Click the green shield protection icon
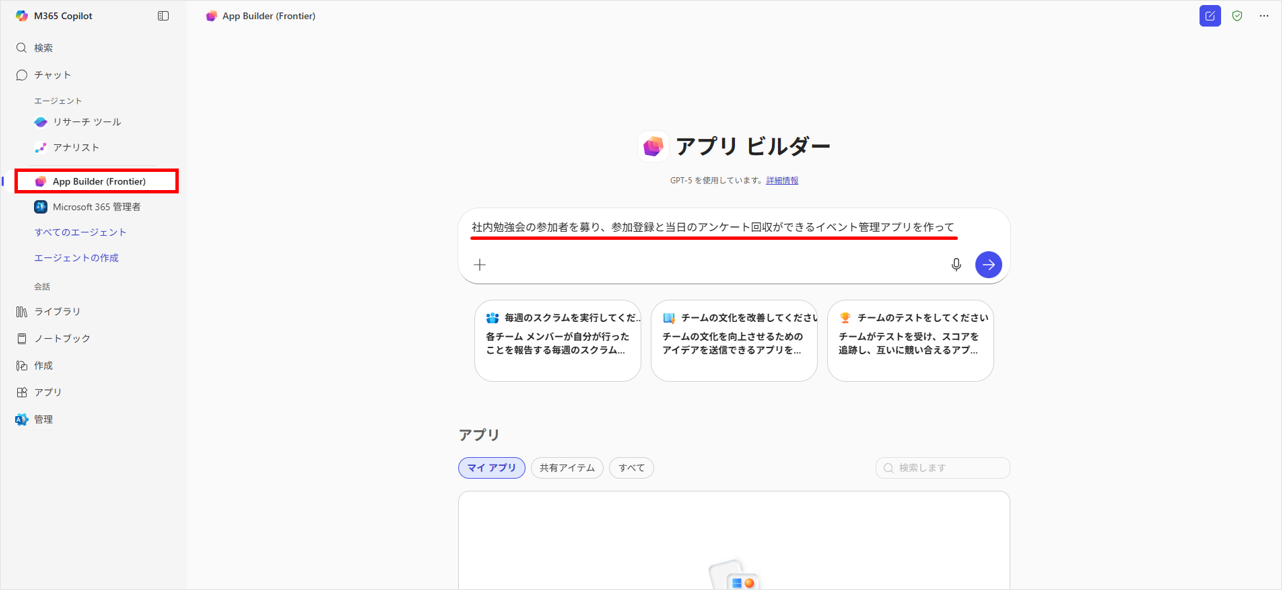Screen dimensions: 1282x590 (1237, 16)
